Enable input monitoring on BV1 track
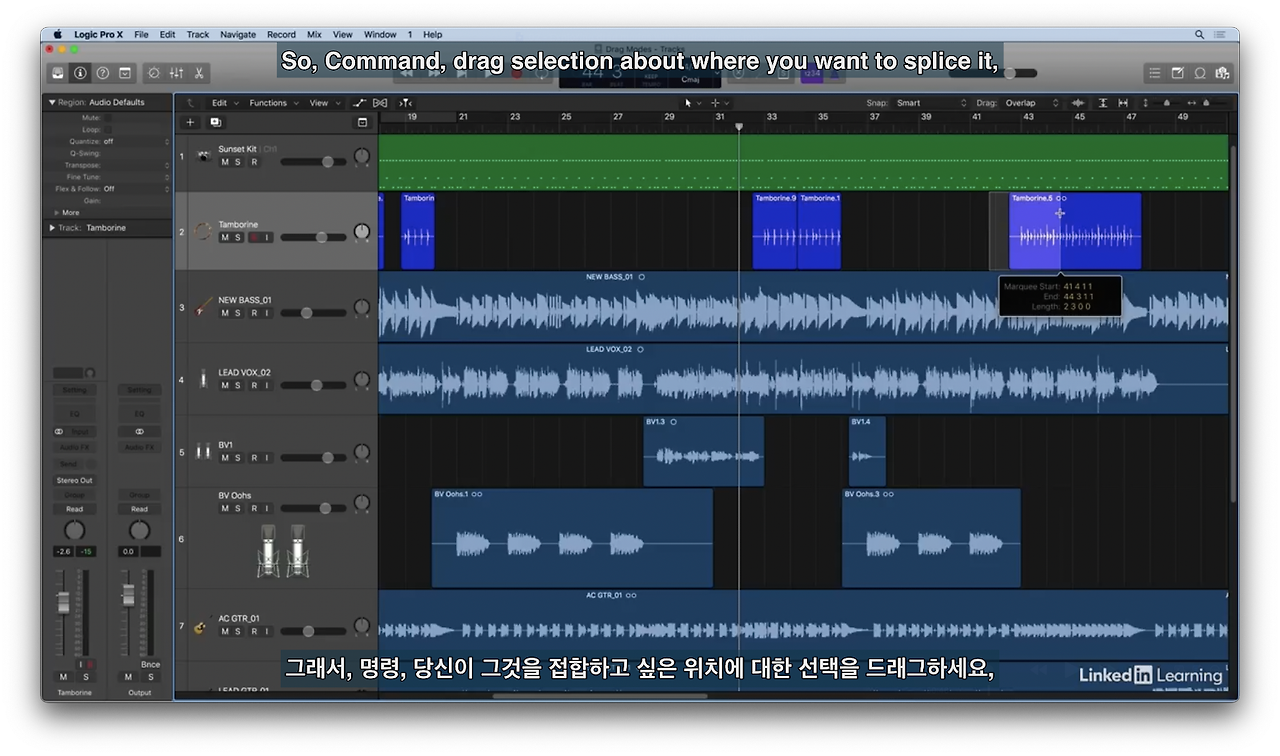The height and width of the screenshot is (756, 1280). pyautogui.click(x=267, y=458)
